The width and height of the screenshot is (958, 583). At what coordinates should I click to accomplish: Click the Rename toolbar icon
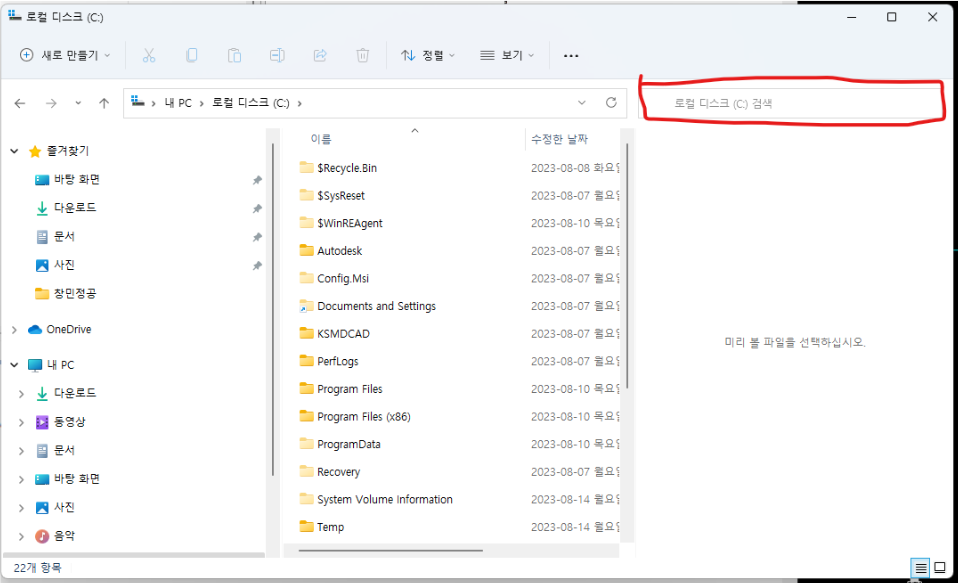pos(277,56)
